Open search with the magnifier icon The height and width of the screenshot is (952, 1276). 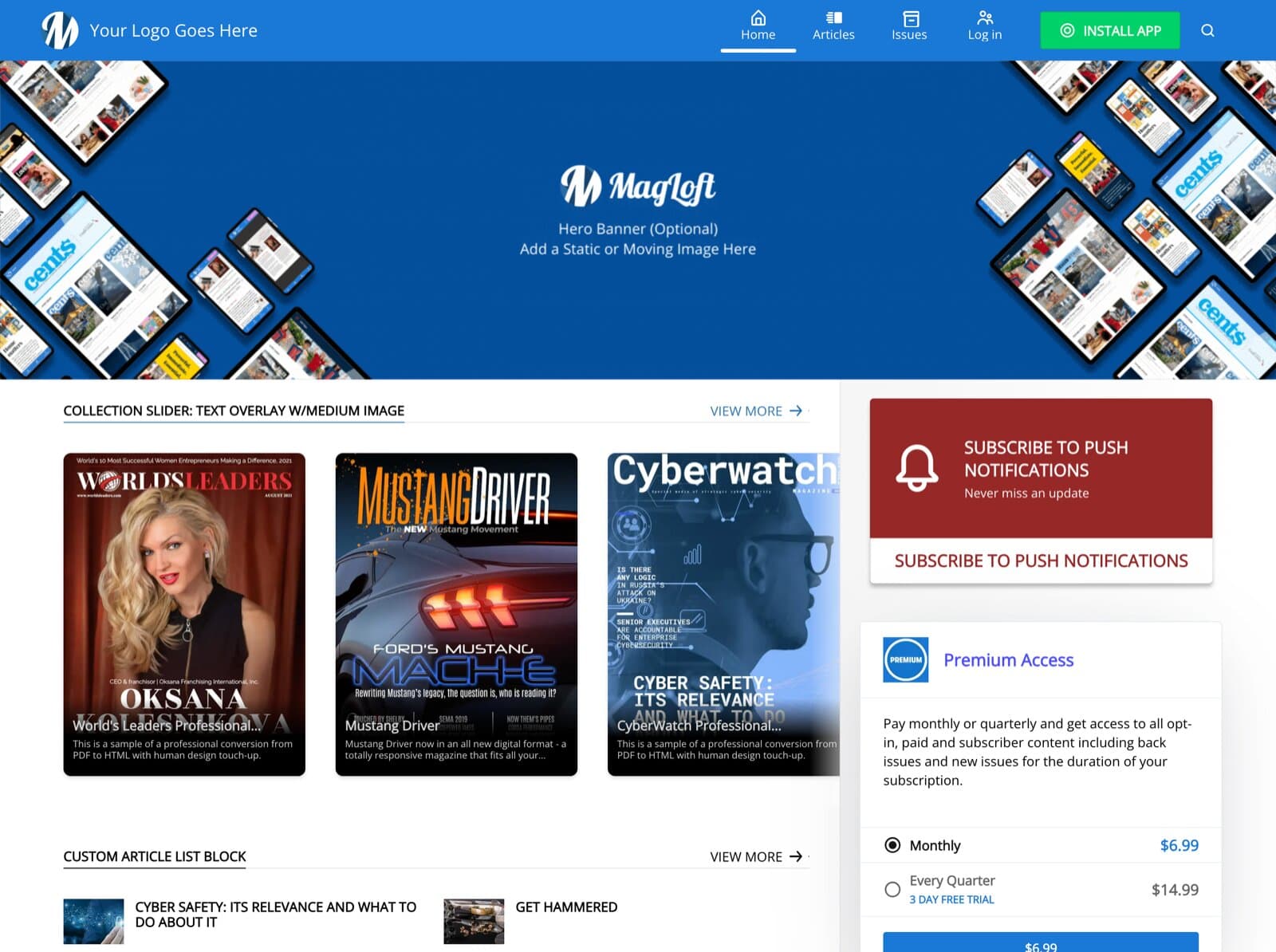click(1207, 30)
